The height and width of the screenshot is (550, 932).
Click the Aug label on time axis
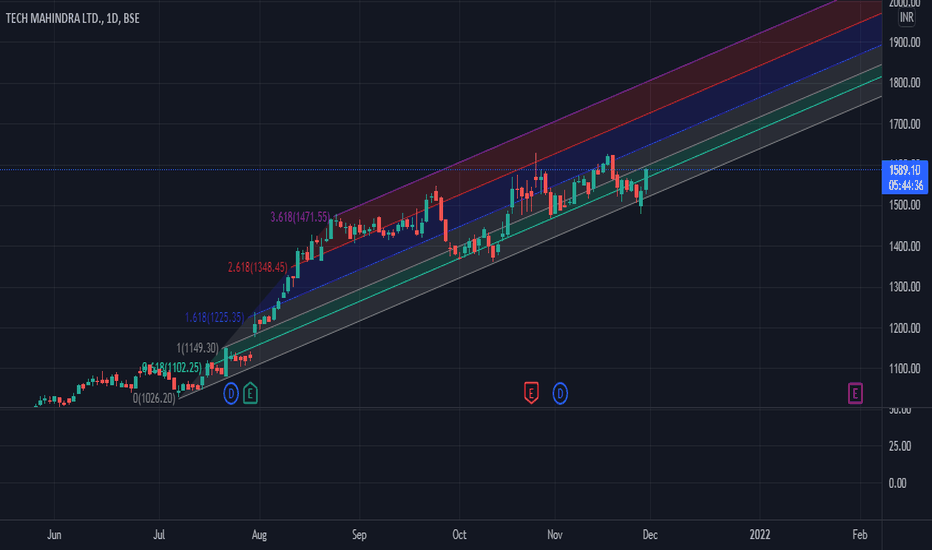pos(259,535)
